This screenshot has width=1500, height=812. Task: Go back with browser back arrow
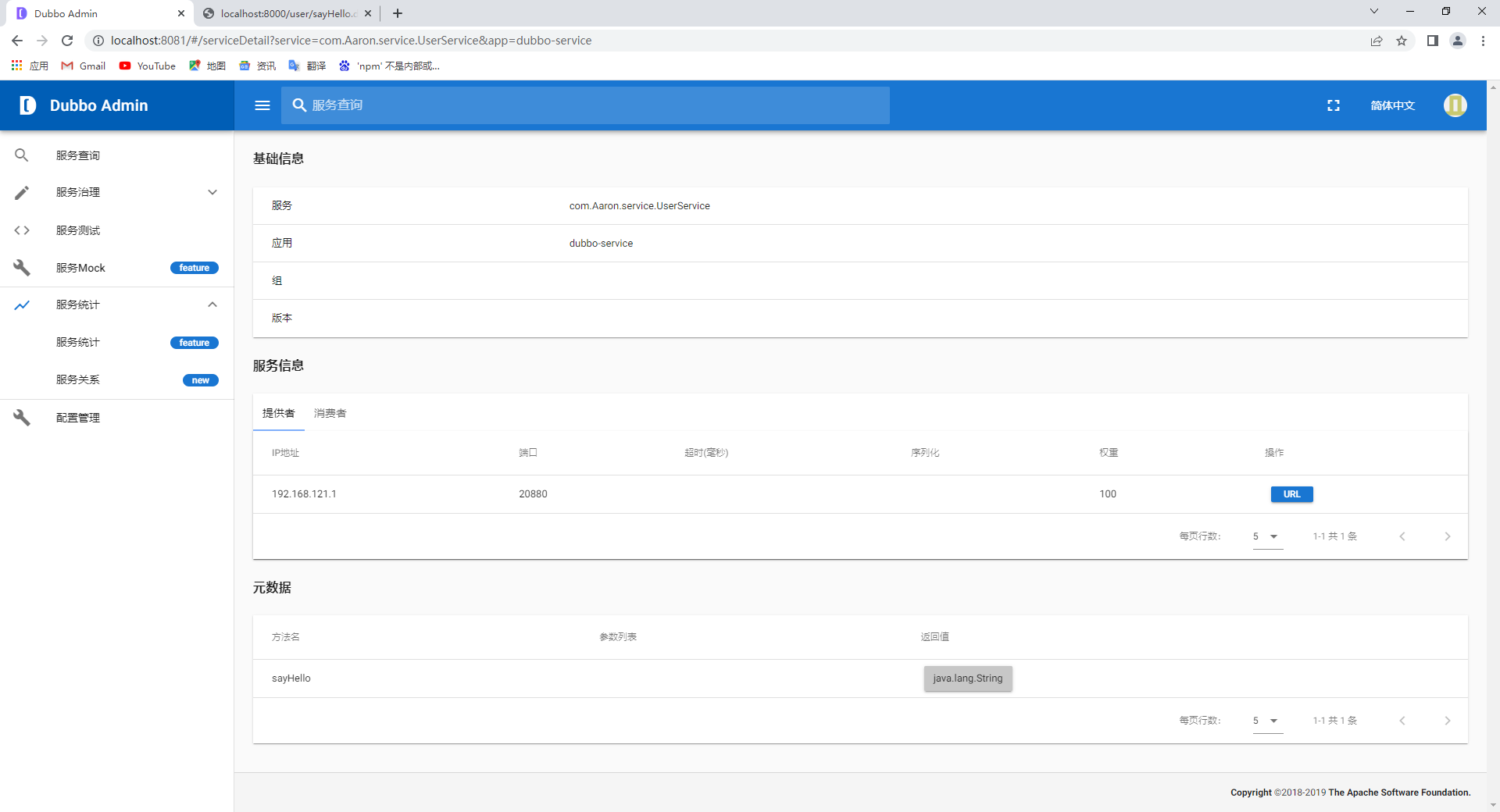coord(17,41)
